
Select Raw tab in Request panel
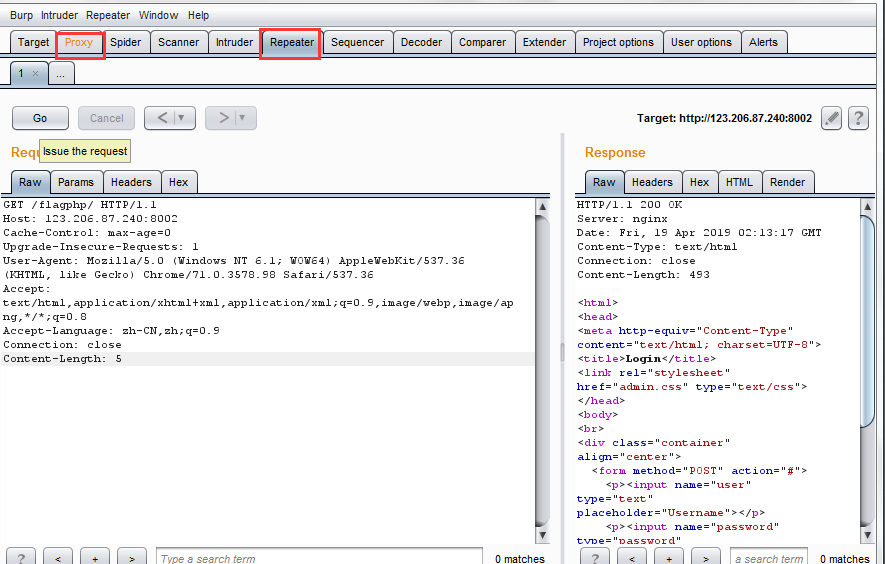30,182
